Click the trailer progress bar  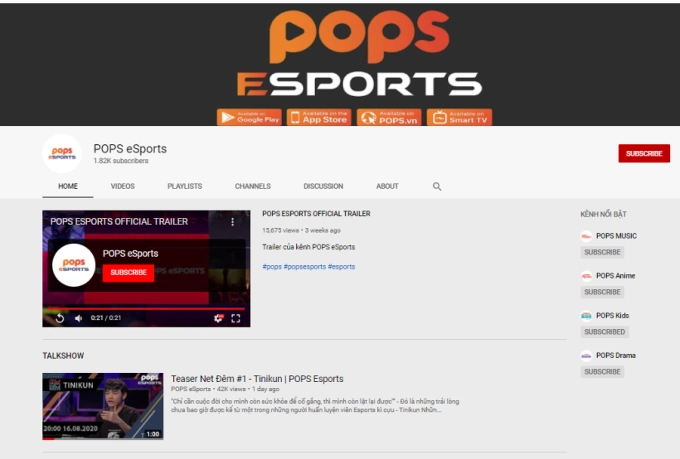point(146,309)
